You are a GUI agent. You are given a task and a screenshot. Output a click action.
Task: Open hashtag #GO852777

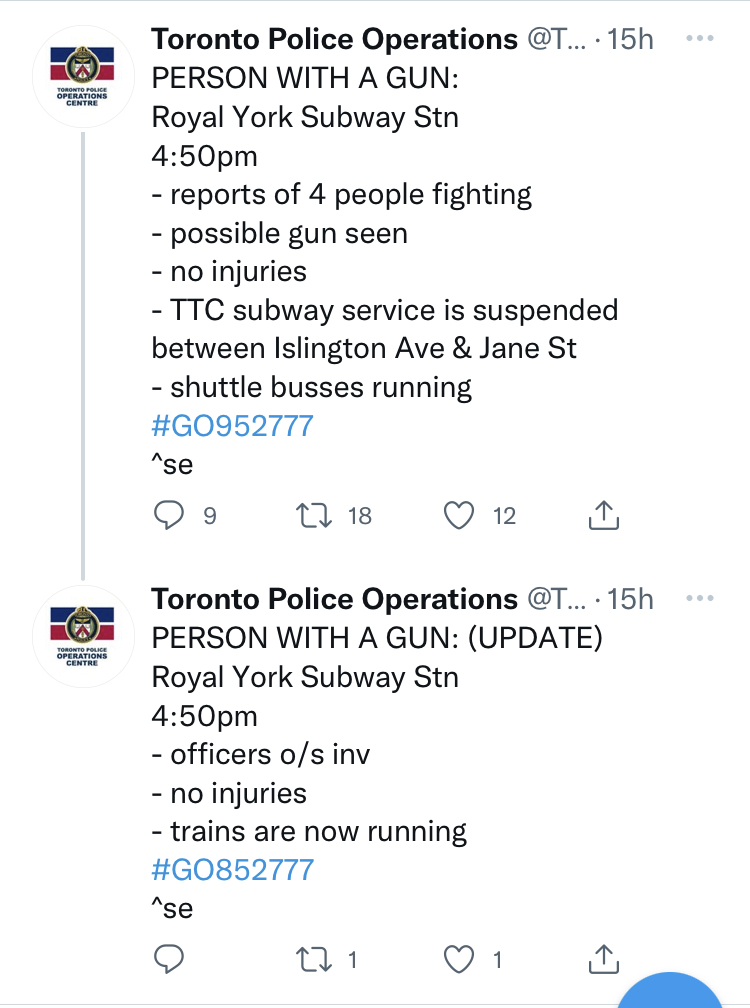tap(232, 870)
